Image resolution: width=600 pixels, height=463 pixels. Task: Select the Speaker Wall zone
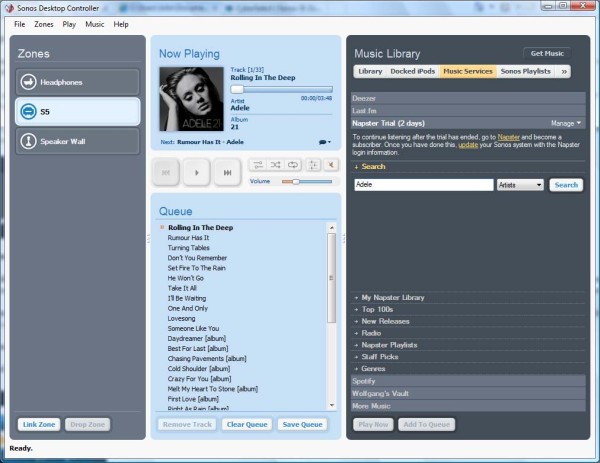pos(78,141)
